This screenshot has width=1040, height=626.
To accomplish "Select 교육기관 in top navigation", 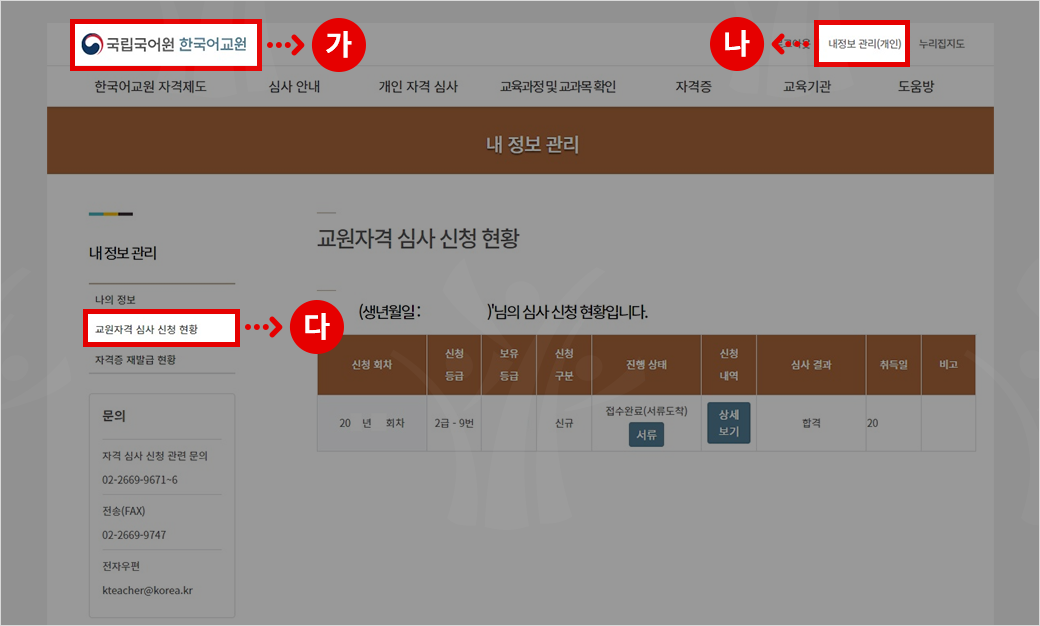I will tap(807, 87).
